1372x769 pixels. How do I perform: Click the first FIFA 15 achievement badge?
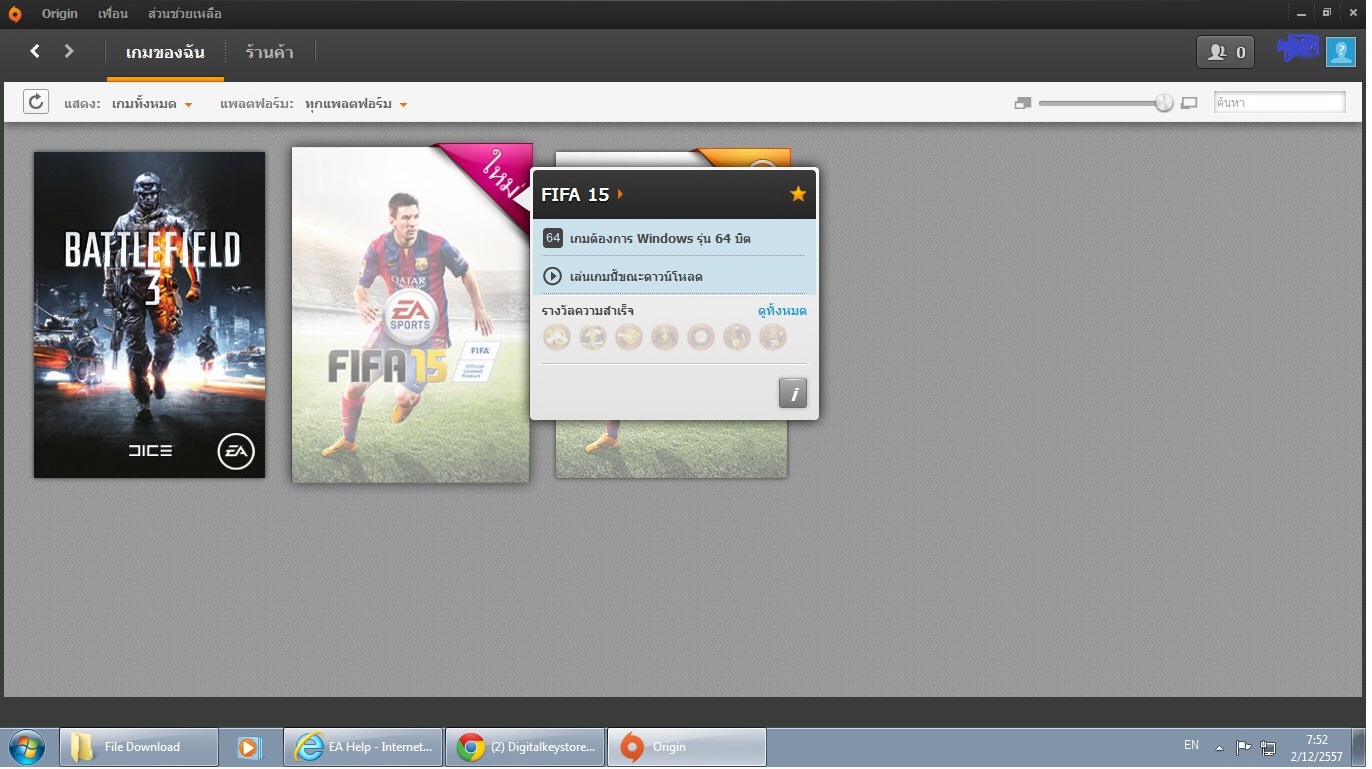click(557, 337)
